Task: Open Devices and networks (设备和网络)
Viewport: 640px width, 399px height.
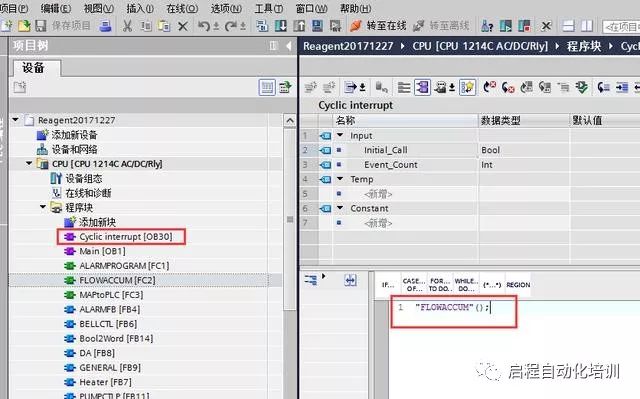Action: pos(74,149)
